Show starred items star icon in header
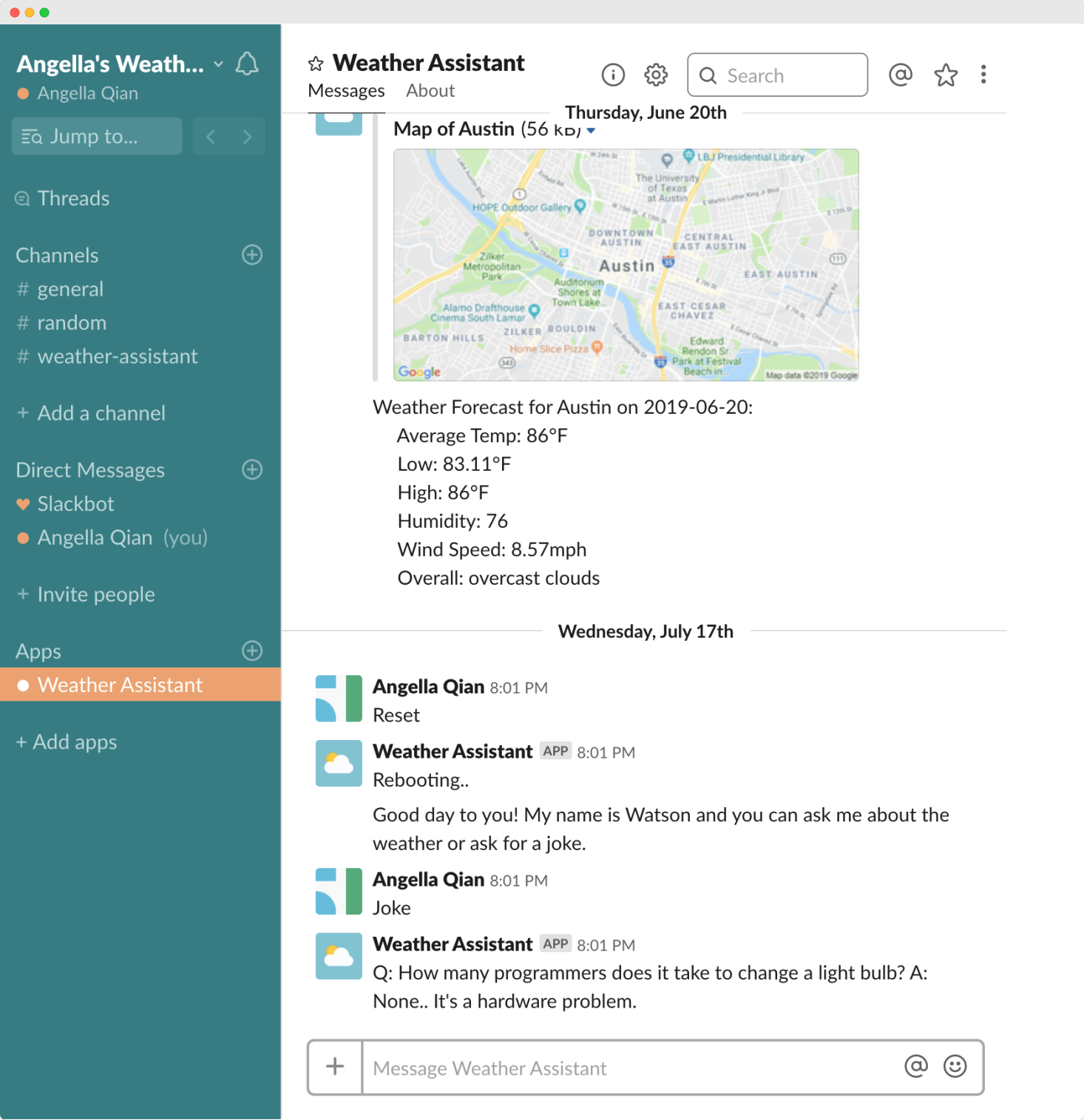 point(946,75)
